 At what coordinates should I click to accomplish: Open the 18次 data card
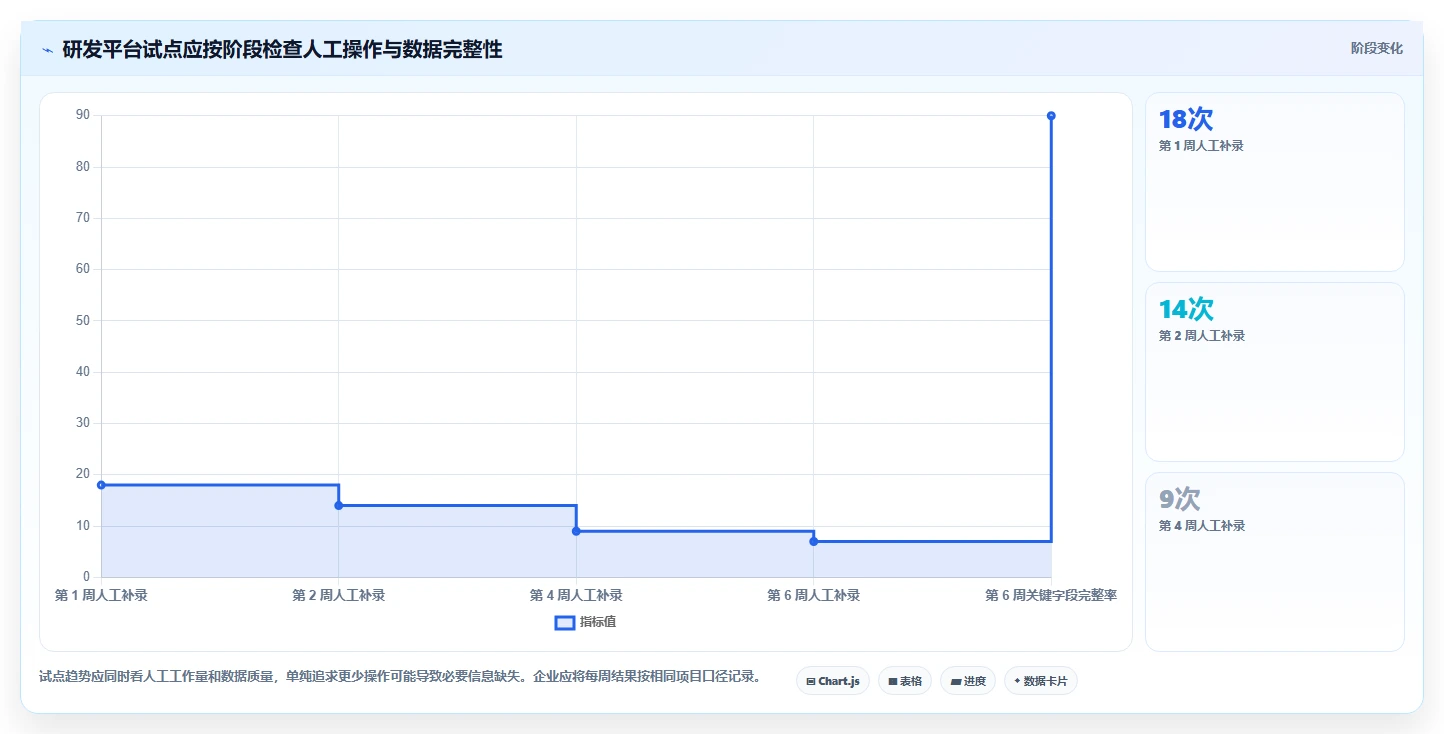point(1274,182)
